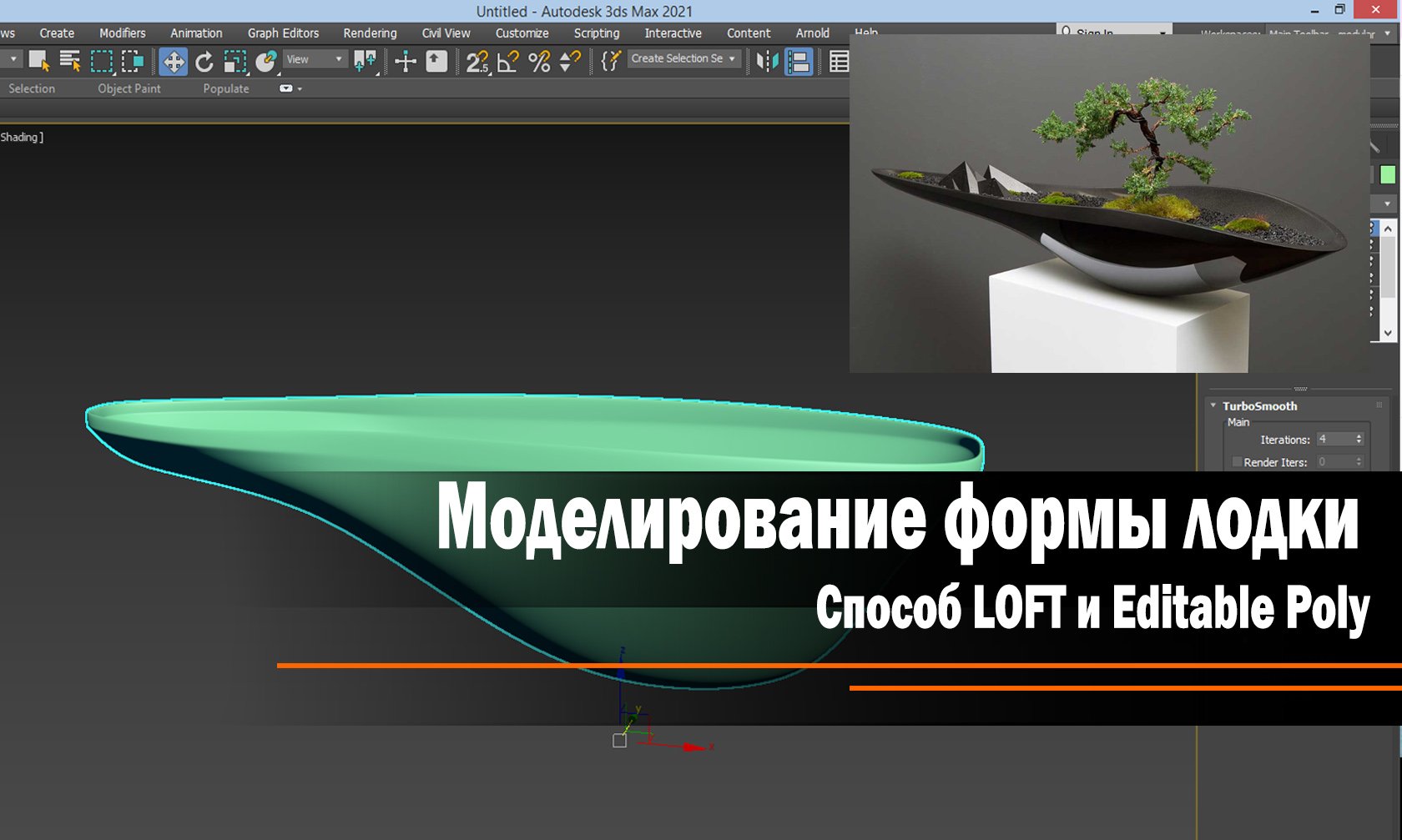The image size is (1402, 840).
Task: Collapse the TurboSmooth rollout
Action: [x=1213, y=405]
